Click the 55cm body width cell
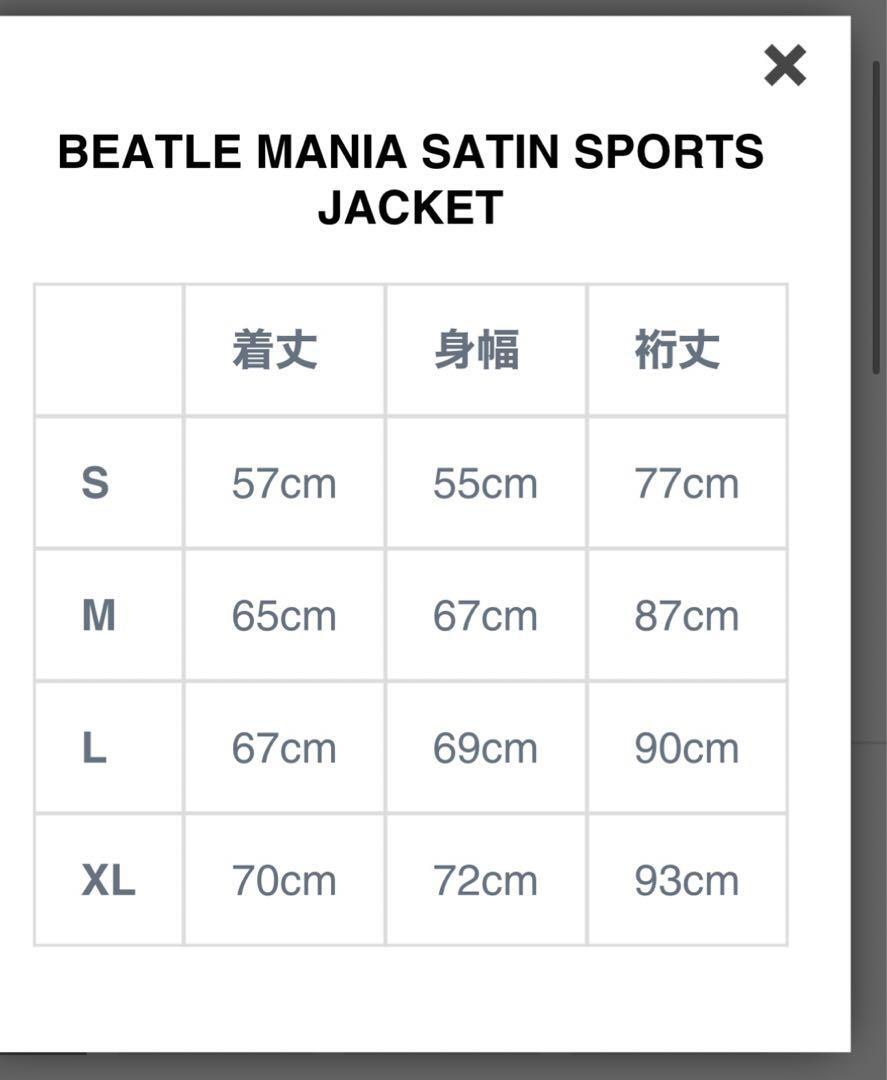Screen dimensions: 887x1080 click(x=485, y=484)
